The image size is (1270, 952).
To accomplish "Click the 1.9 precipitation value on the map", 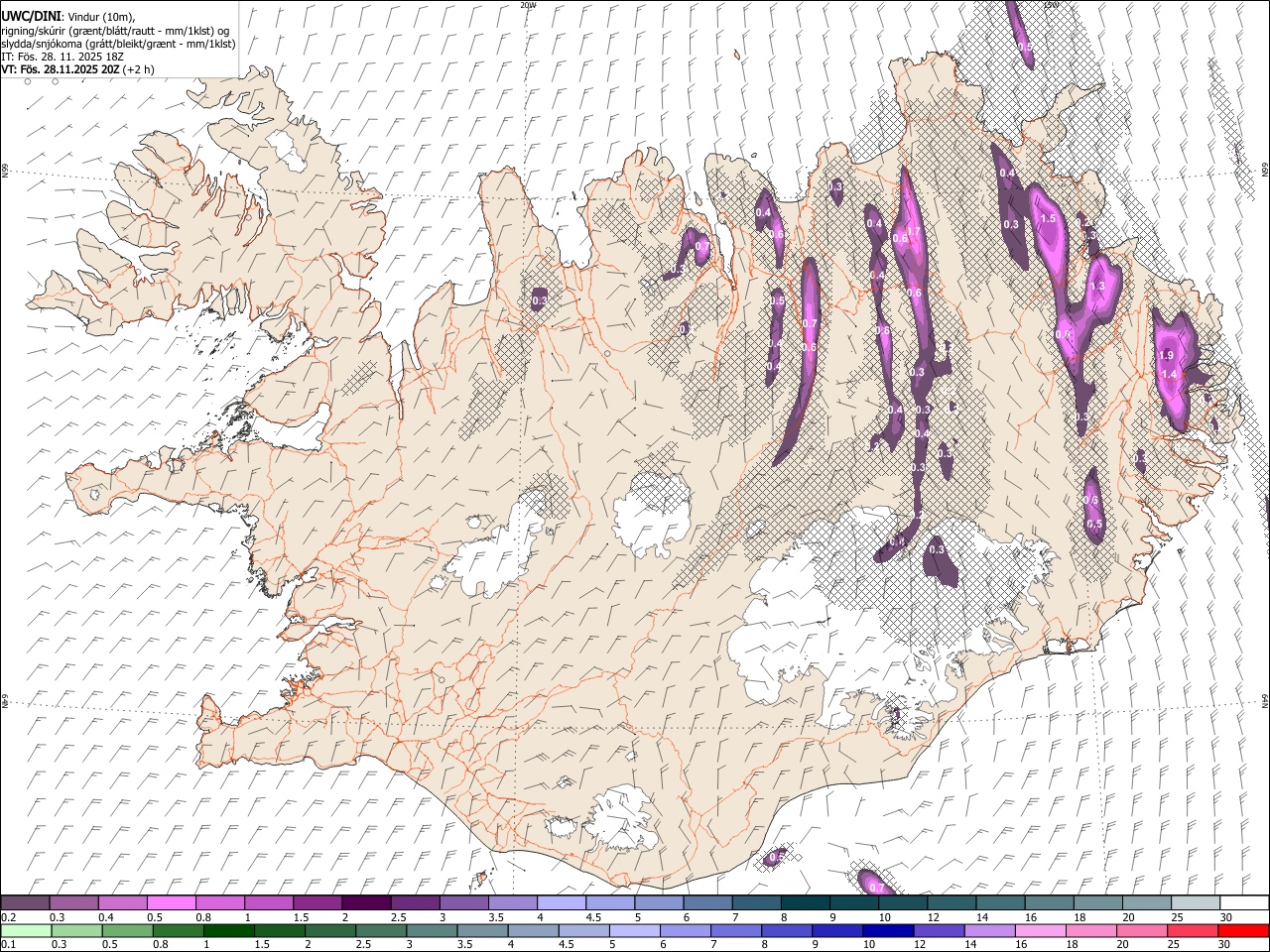I will tap(1167, 355).
